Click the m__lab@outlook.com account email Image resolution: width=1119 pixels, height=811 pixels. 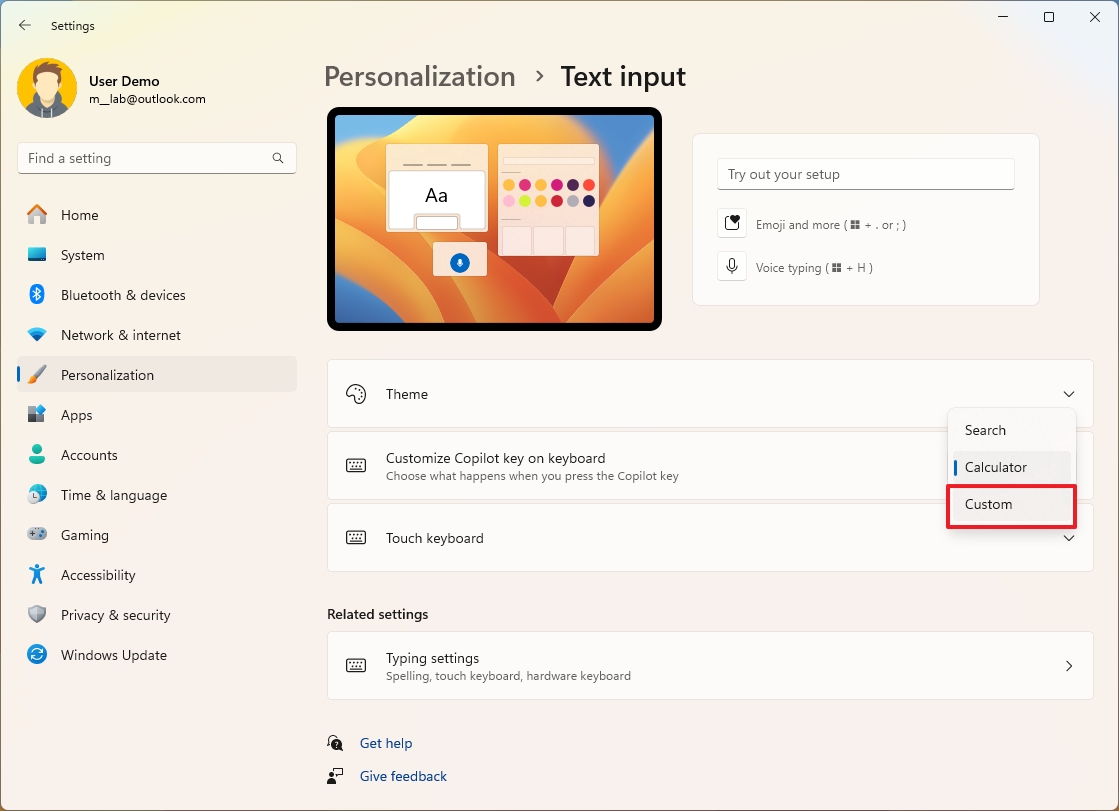pos(147,99)
